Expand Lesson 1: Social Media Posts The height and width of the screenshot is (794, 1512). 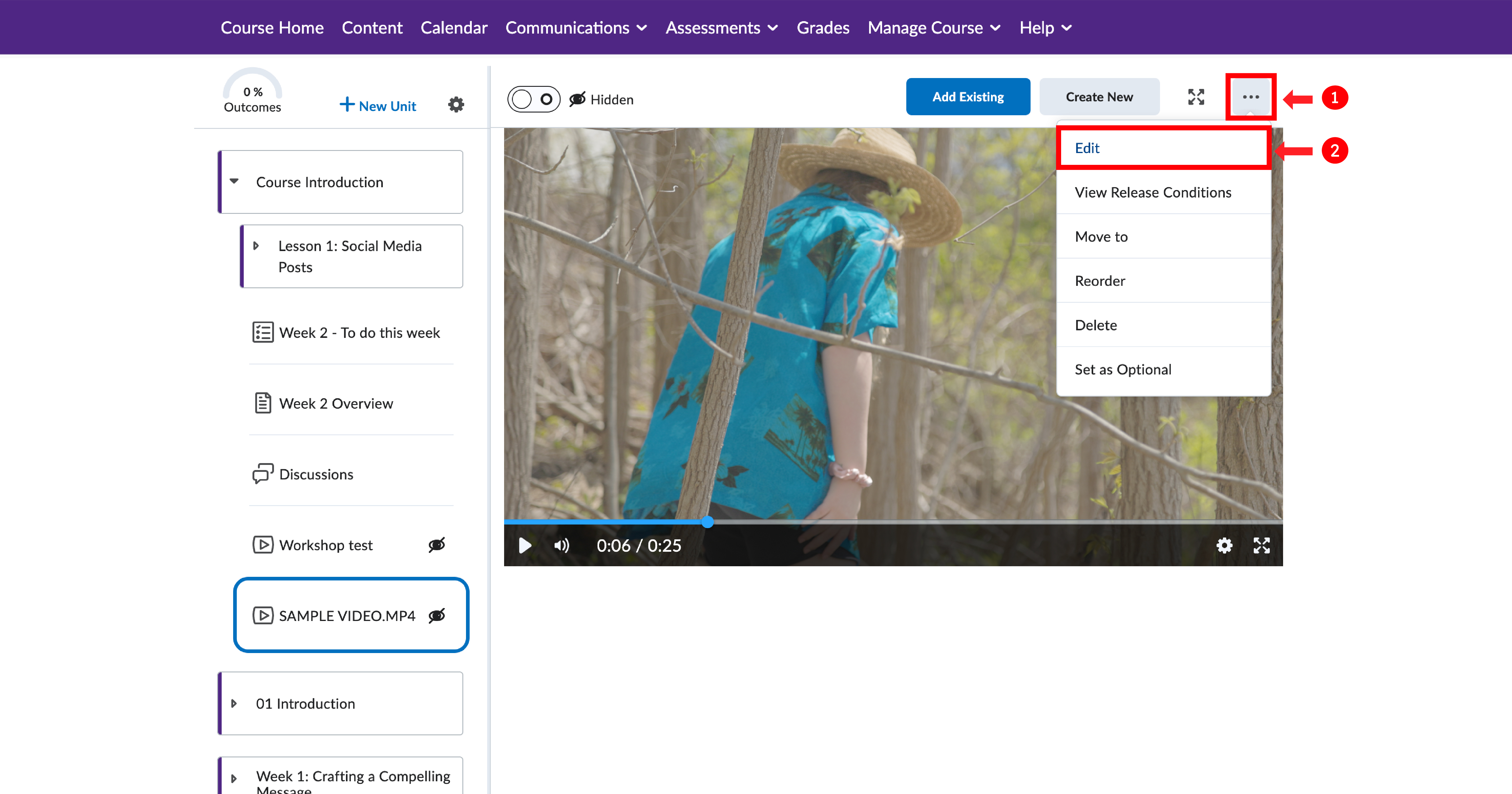click(256, 246)
